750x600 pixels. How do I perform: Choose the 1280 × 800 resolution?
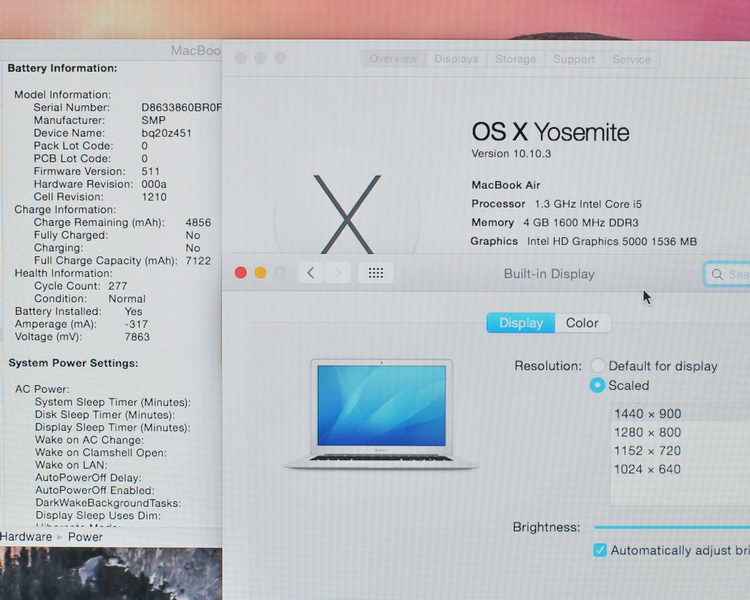(x=680, y=432)
